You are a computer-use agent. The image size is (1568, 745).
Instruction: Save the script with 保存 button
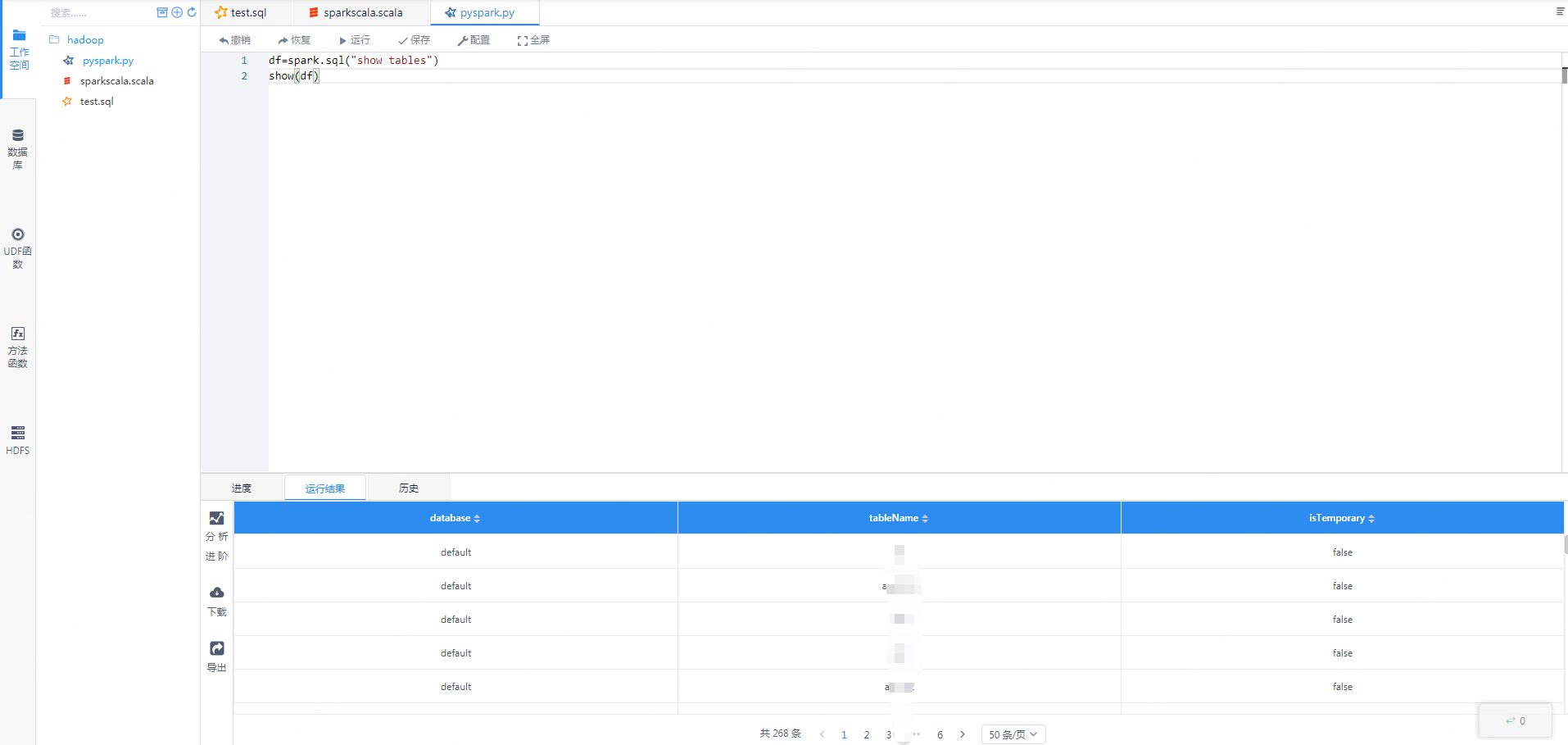click(414, 40)
